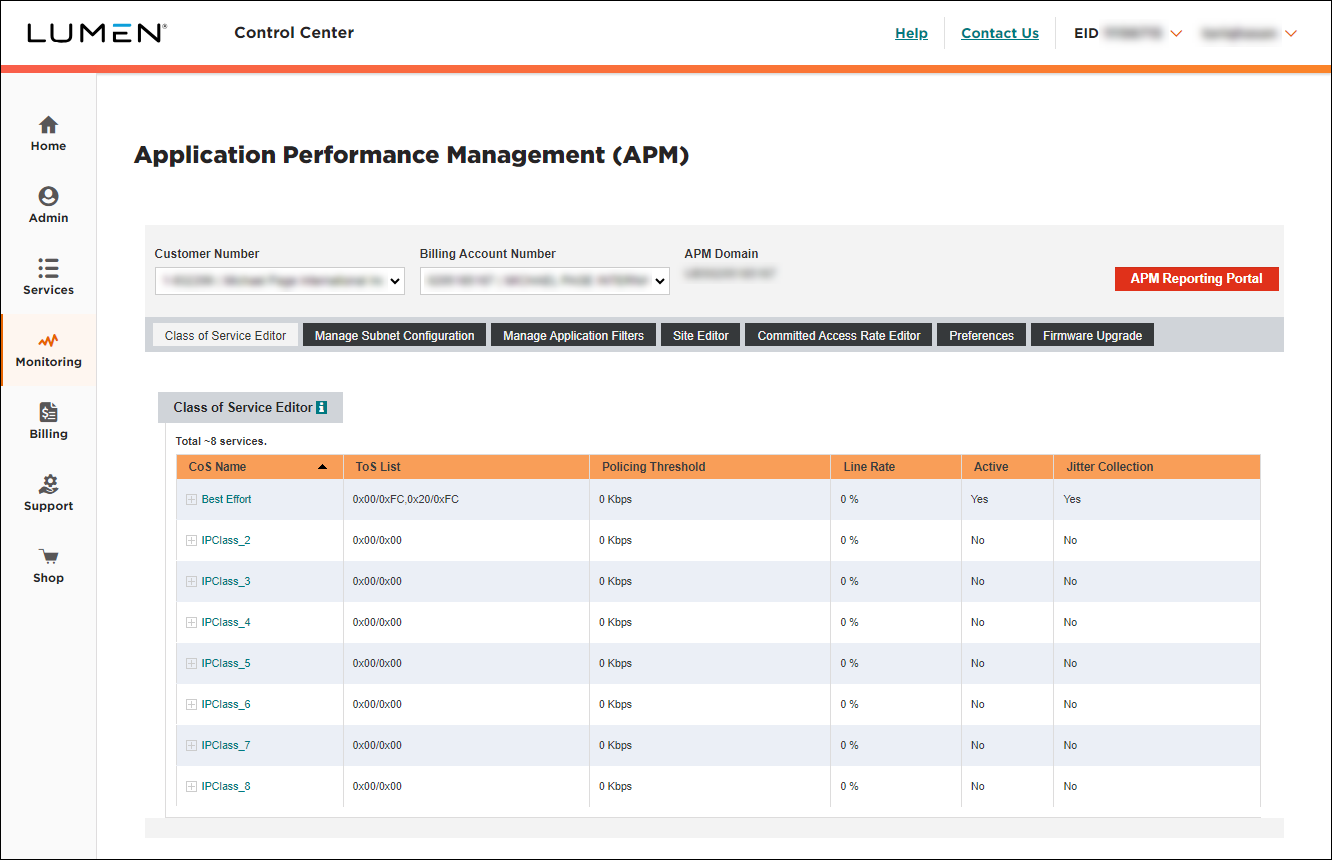Open the Home sidebar icon

click(48, 125)
